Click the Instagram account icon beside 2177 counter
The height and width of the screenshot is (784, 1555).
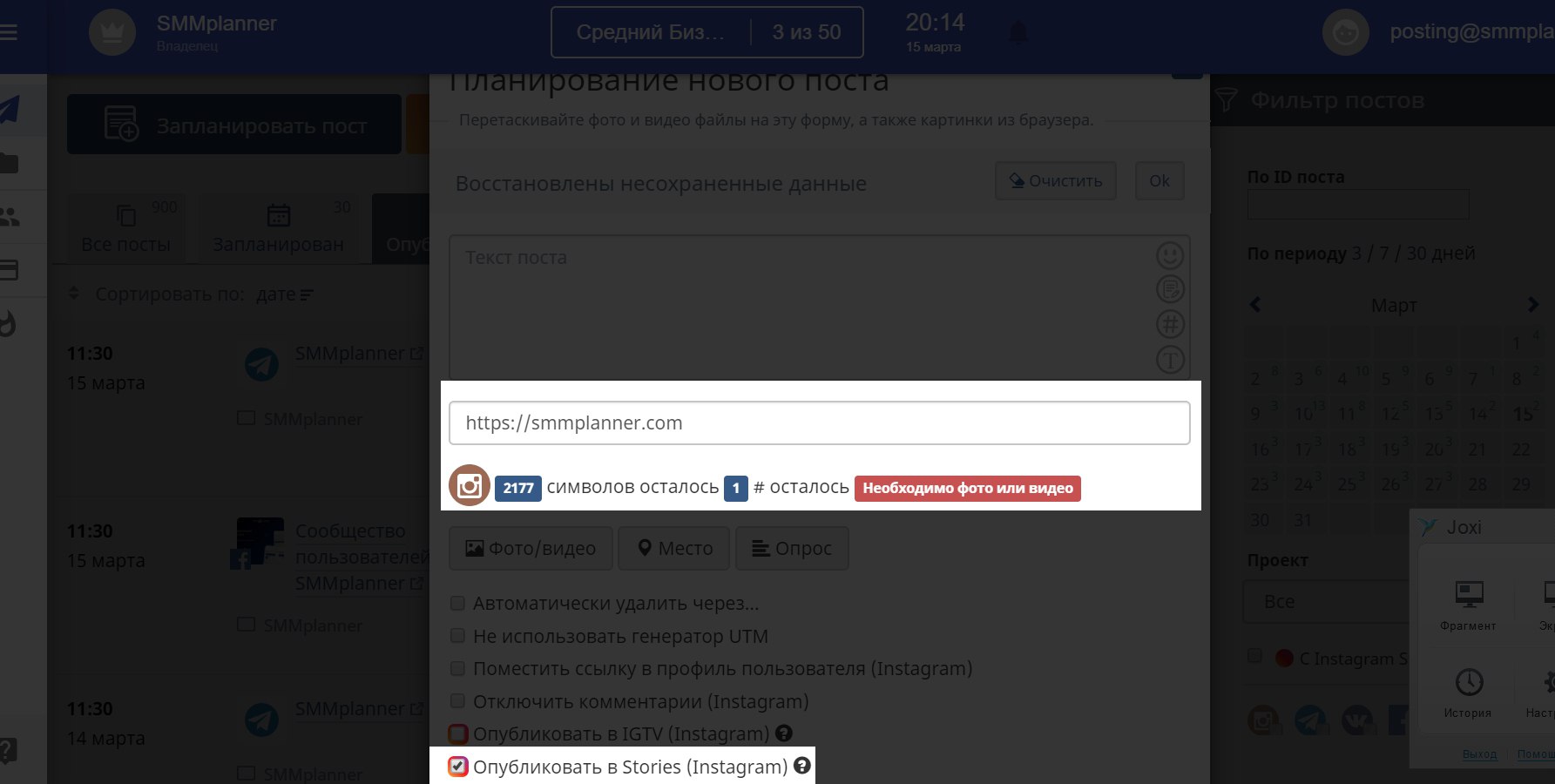point(470,485)
